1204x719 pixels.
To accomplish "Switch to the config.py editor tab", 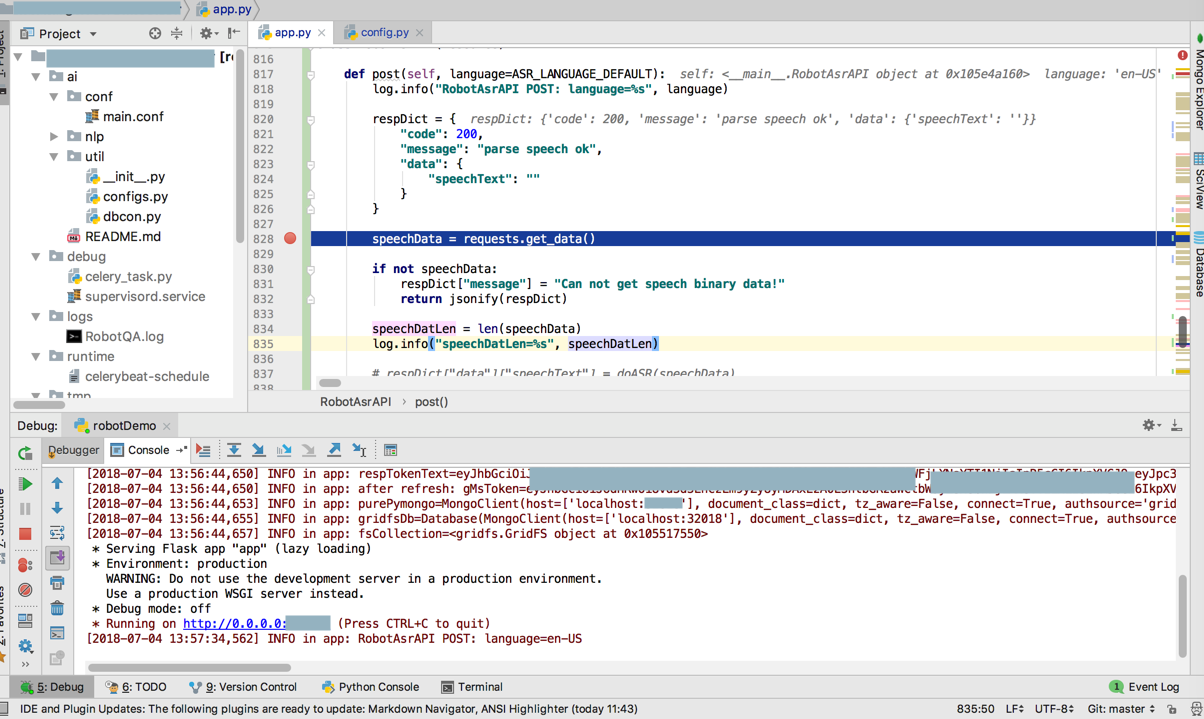I will coord(383,33).
